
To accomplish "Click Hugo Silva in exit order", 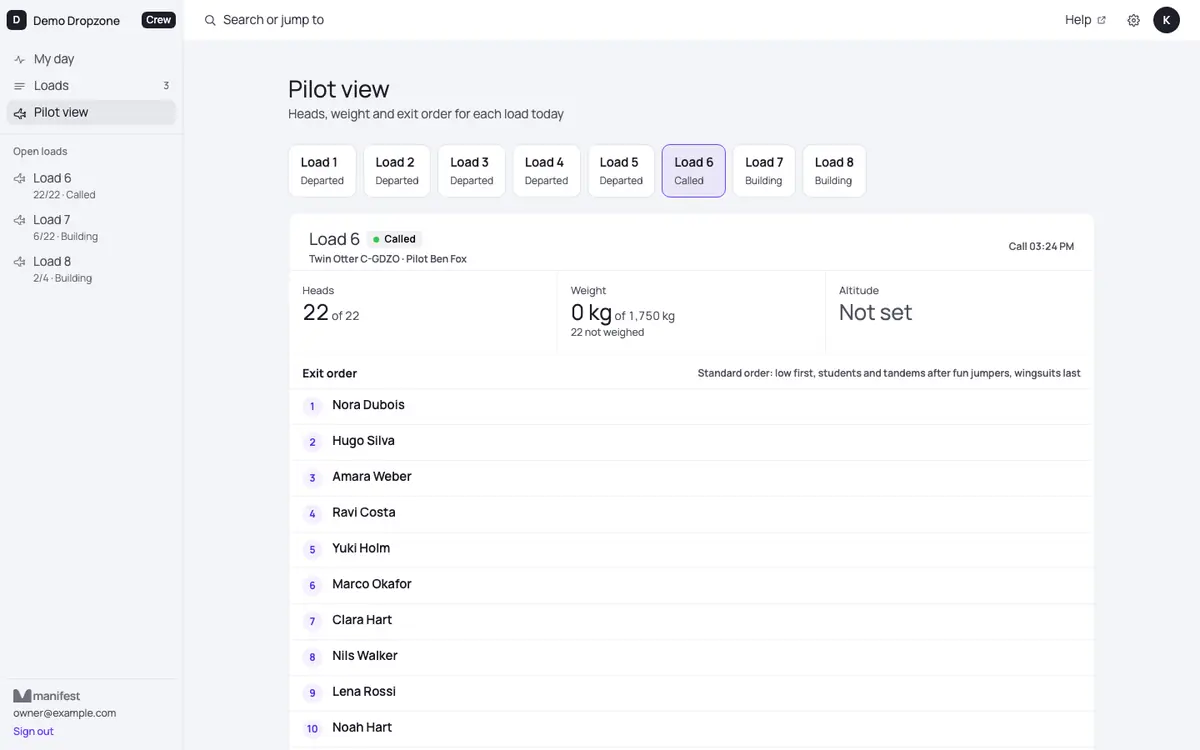I will [363, 441].
